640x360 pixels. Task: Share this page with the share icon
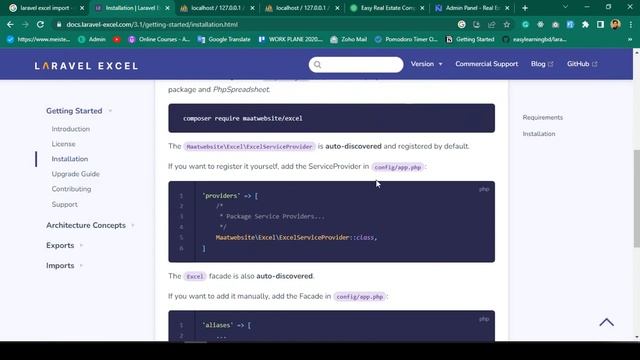coord(492,24)
